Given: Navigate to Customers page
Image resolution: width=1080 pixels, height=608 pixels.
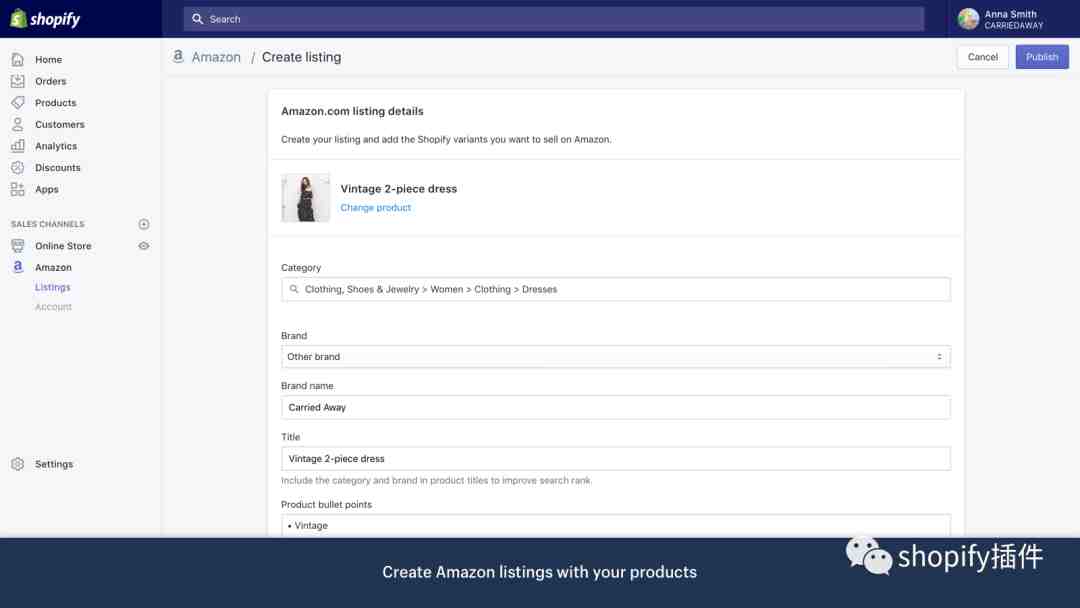Looking at the screenshot, I should [x=60, y=125].
